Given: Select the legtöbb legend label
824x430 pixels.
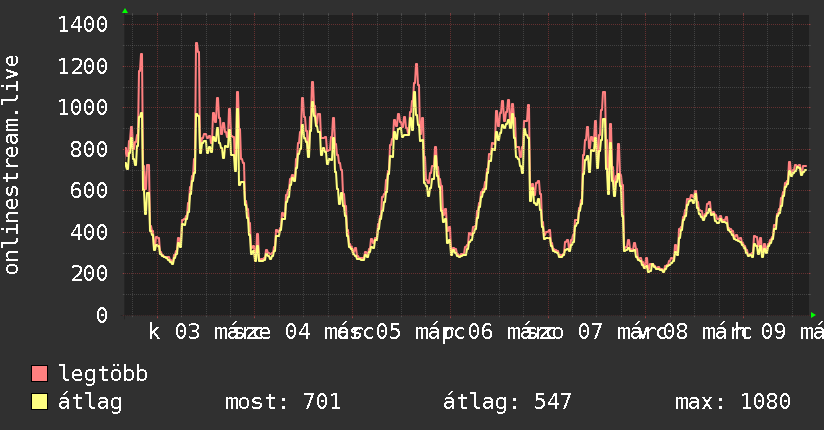Looking at the screenshot, I should click(103, 374).
